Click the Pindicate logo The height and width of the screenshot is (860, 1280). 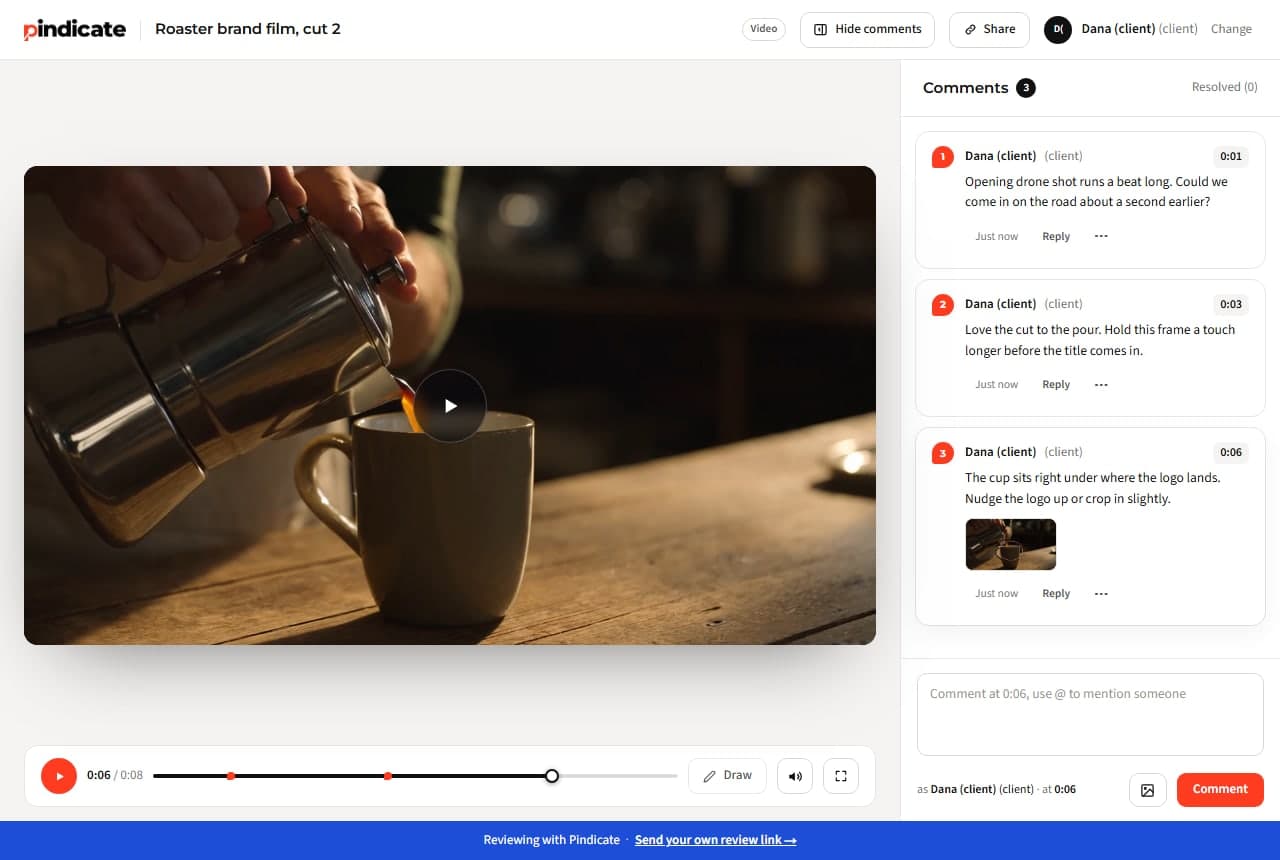pyautogui.click(x=75, y=29)
